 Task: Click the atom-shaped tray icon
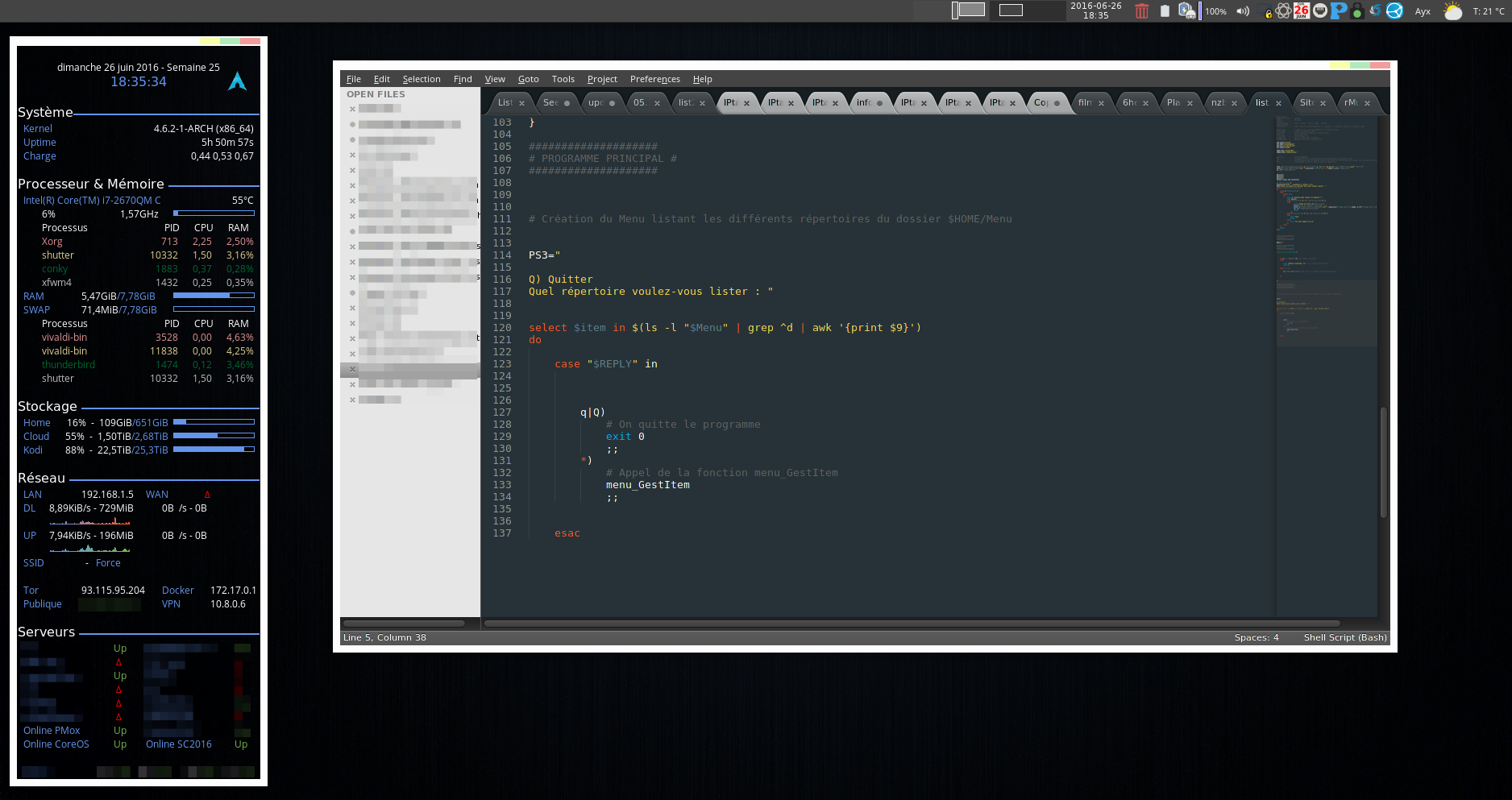(1283, 11)
